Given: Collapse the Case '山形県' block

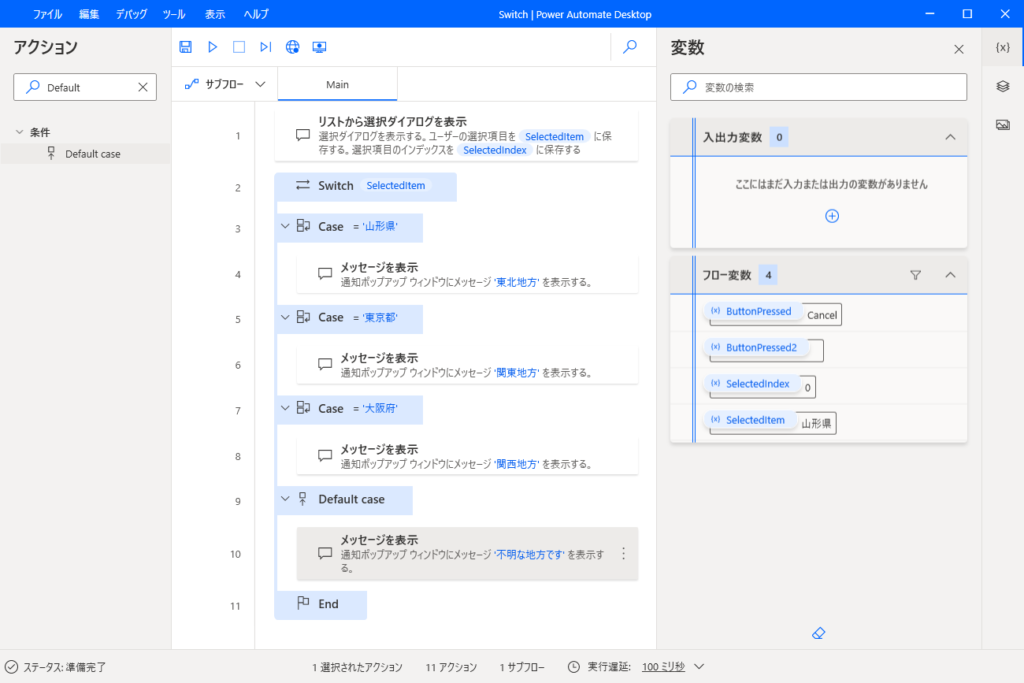Looking at the screenshot, I should pos(285,227).
